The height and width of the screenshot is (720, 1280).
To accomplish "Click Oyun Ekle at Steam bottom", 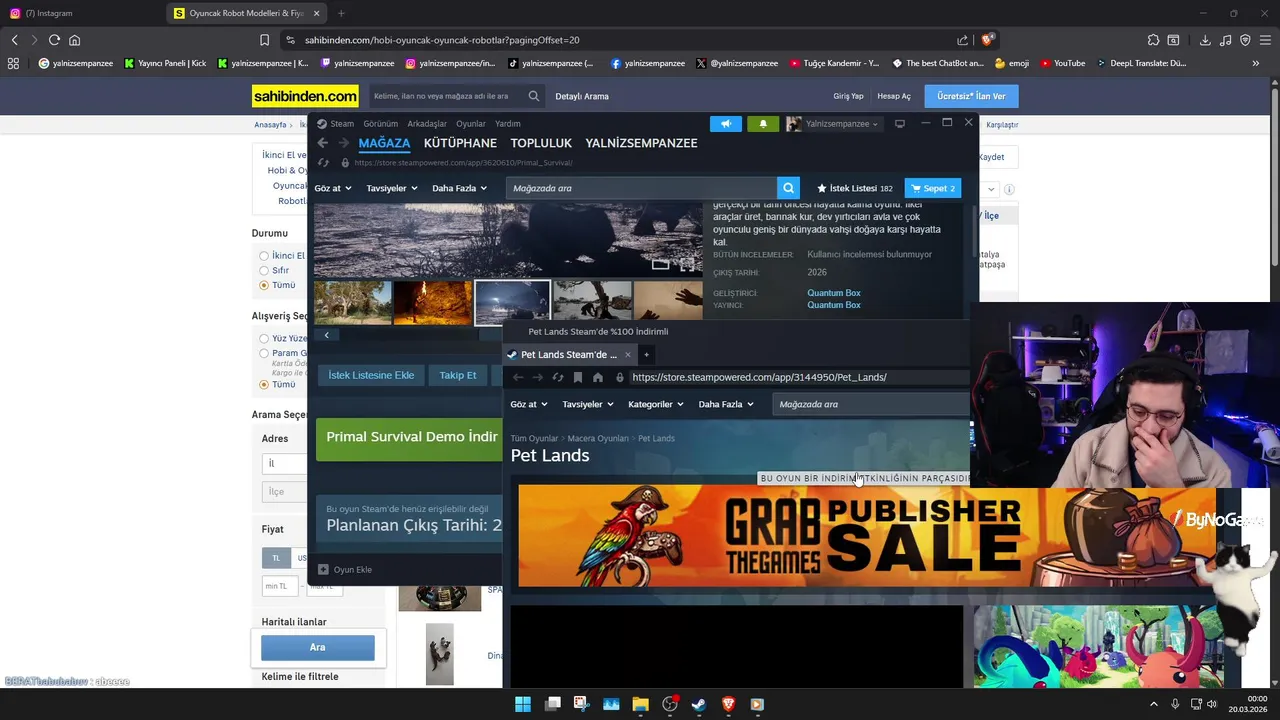I will [x=345, y=570].
